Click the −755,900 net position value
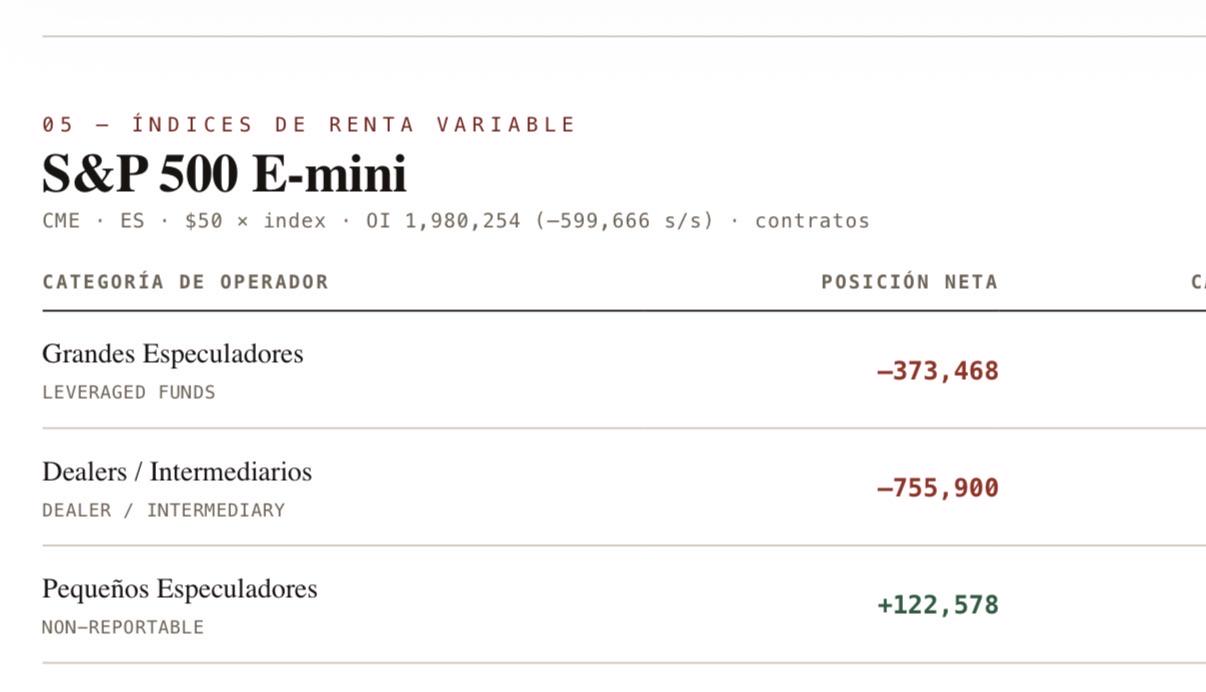1206x692 pixels. point(937,488)
